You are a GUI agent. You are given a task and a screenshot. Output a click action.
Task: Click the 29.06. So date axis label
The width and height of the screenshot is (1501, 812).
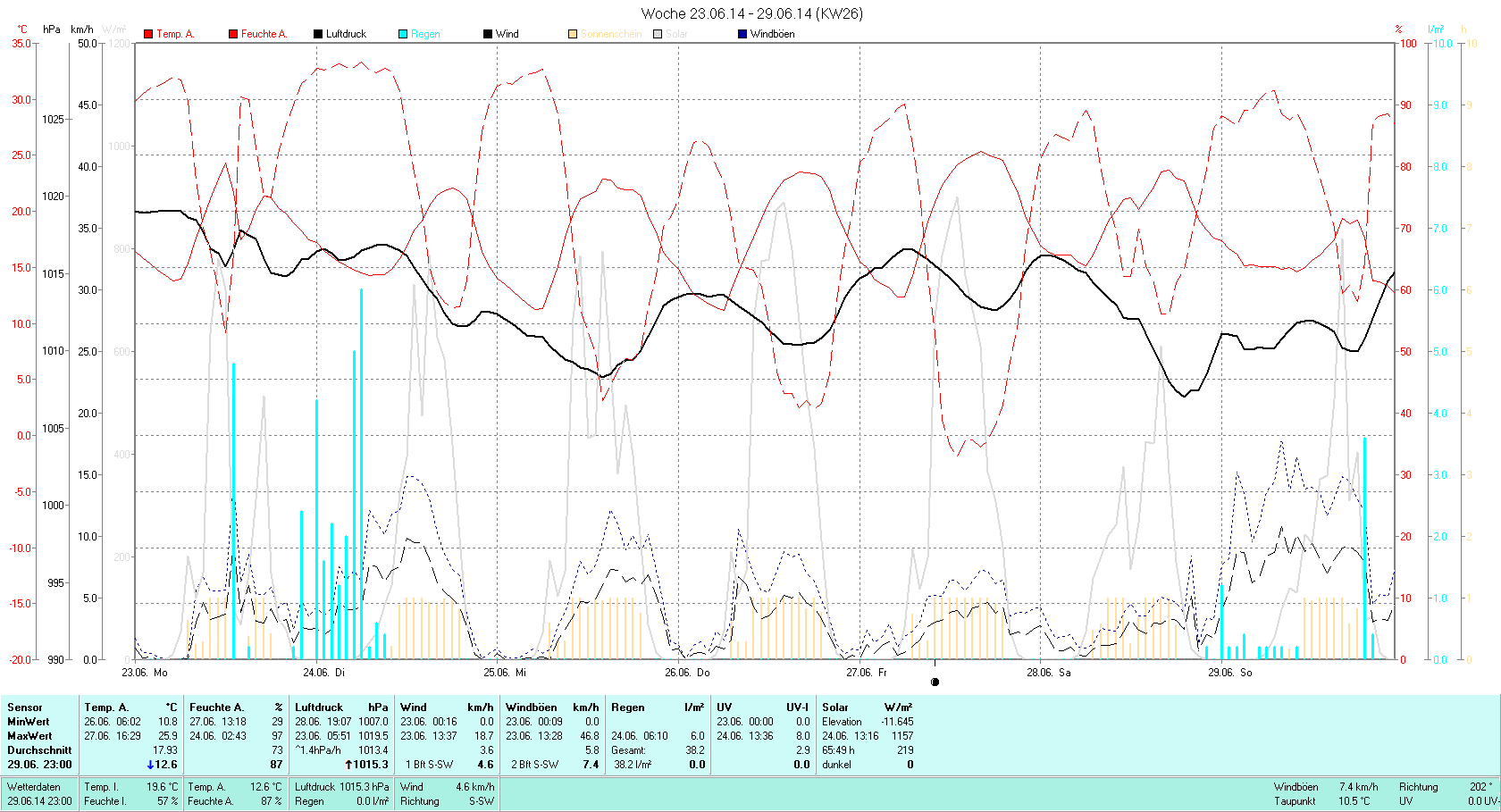coord(1229,673)
